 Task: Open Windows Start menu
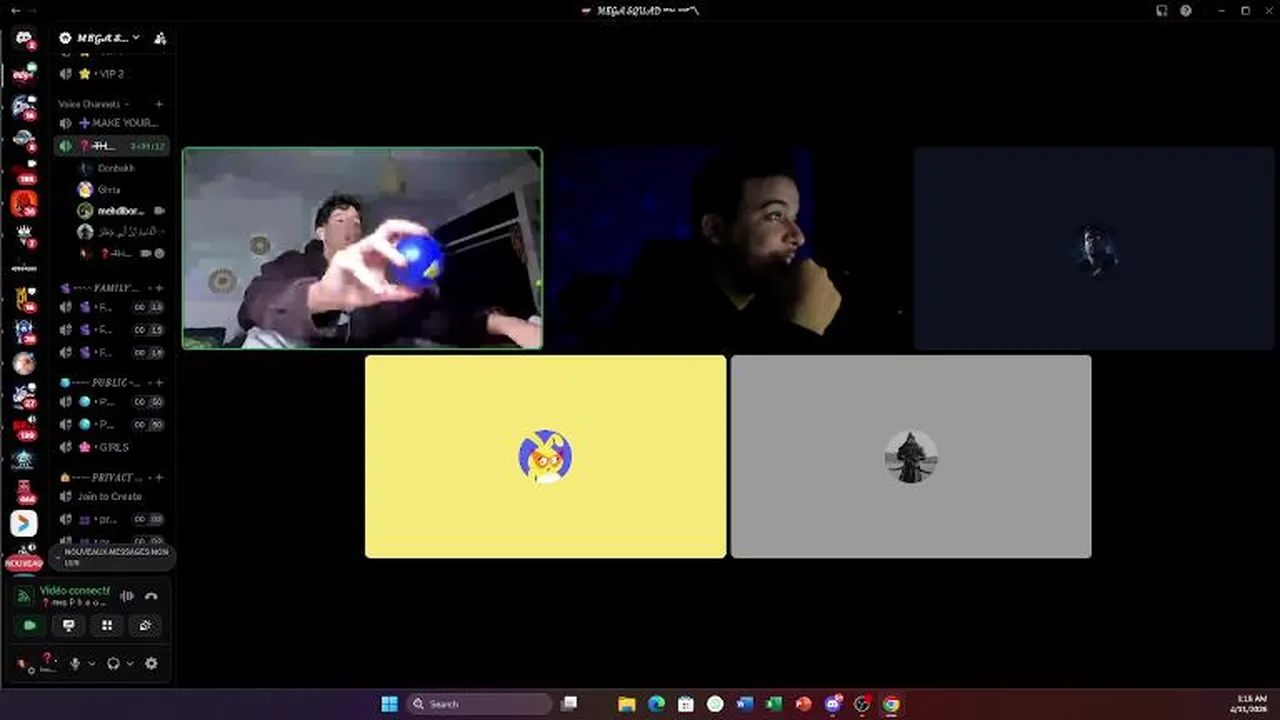coord(389,704)
